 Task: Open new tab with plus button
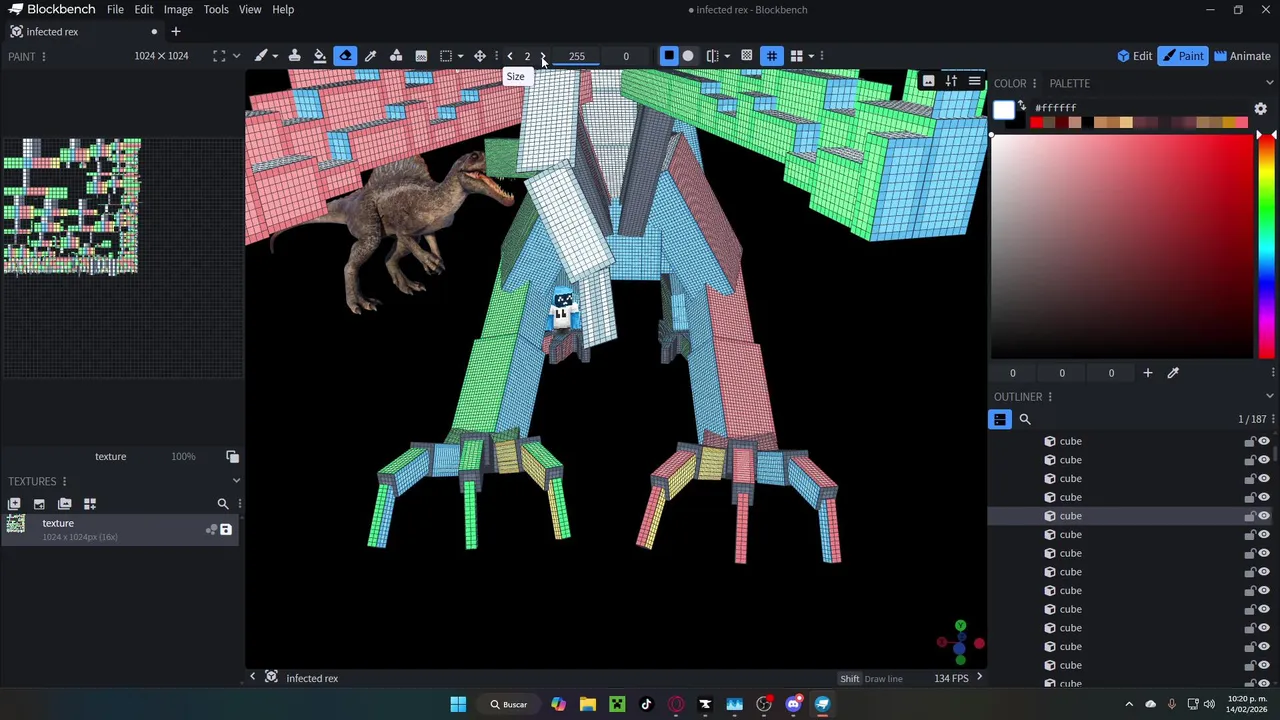point(175,32)
